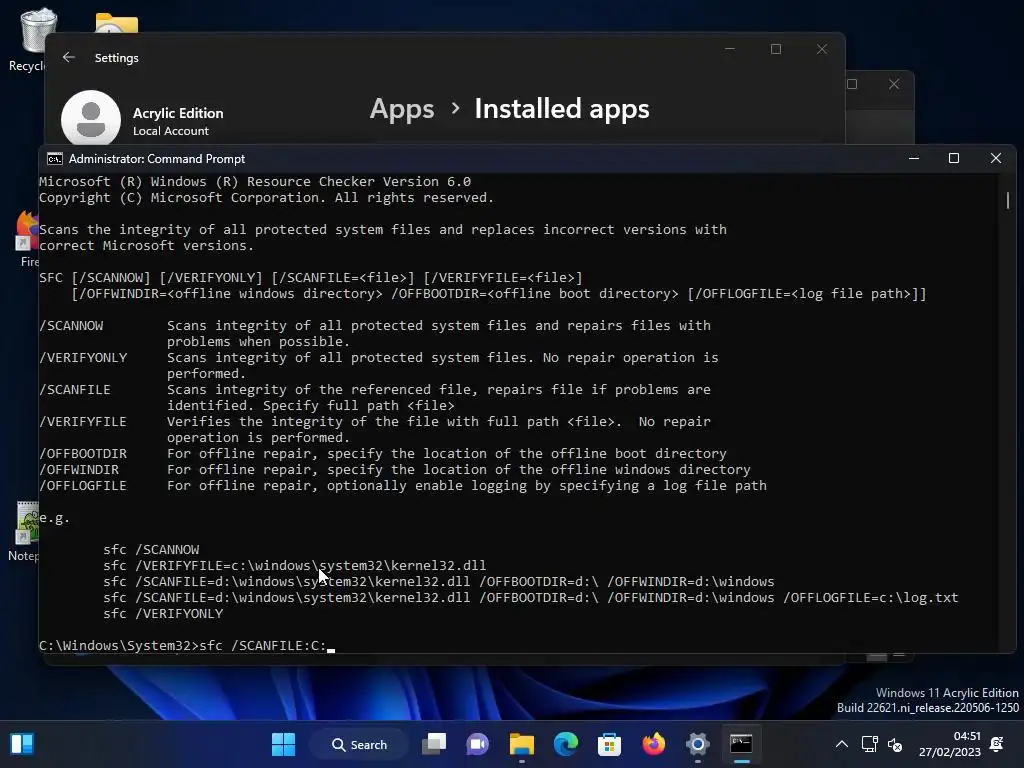
Task: Maximize the Command Prompt window
Action: (953, 159)
